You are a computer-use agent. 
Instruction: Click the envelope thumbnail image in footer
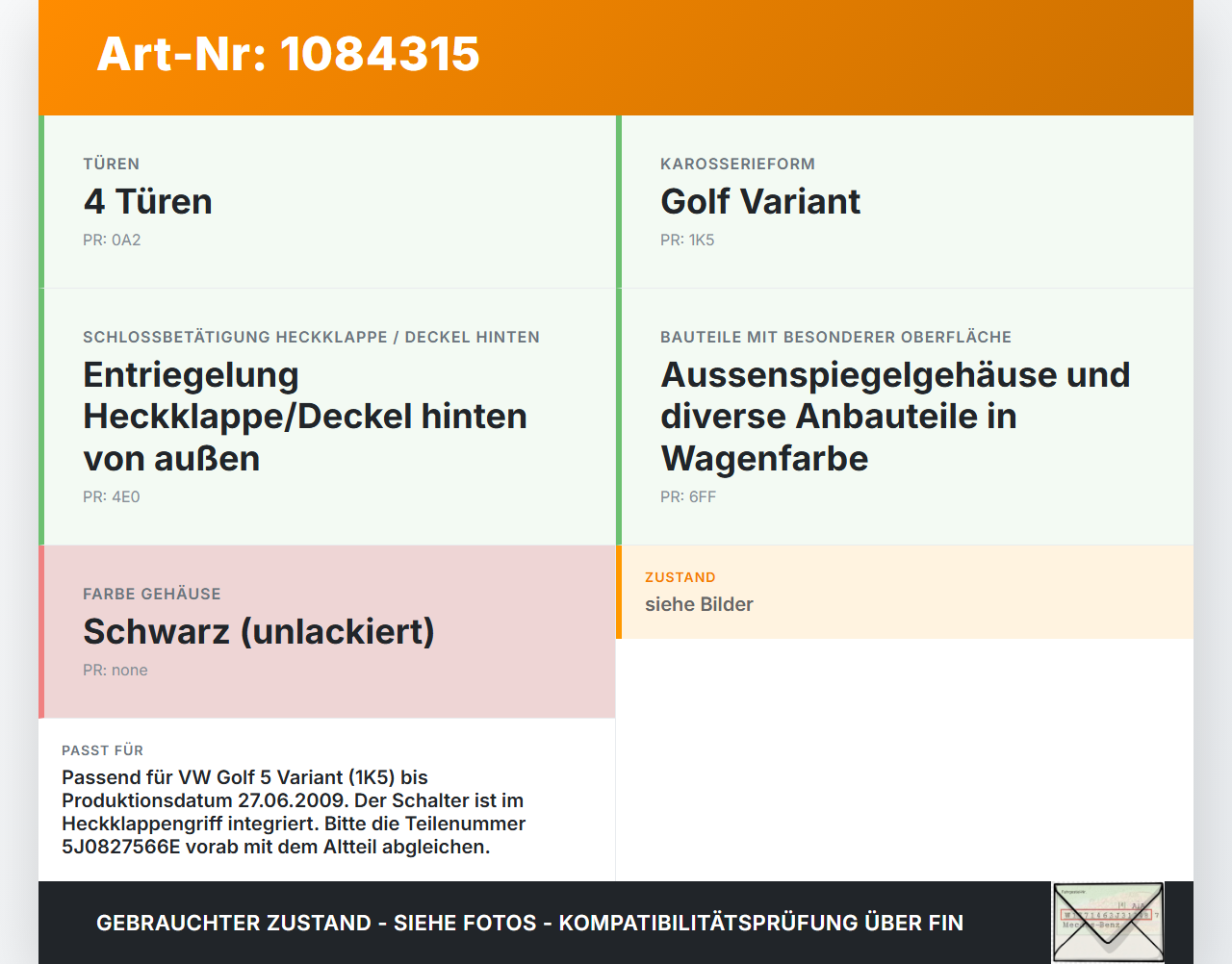click(x=1108, y=923)
